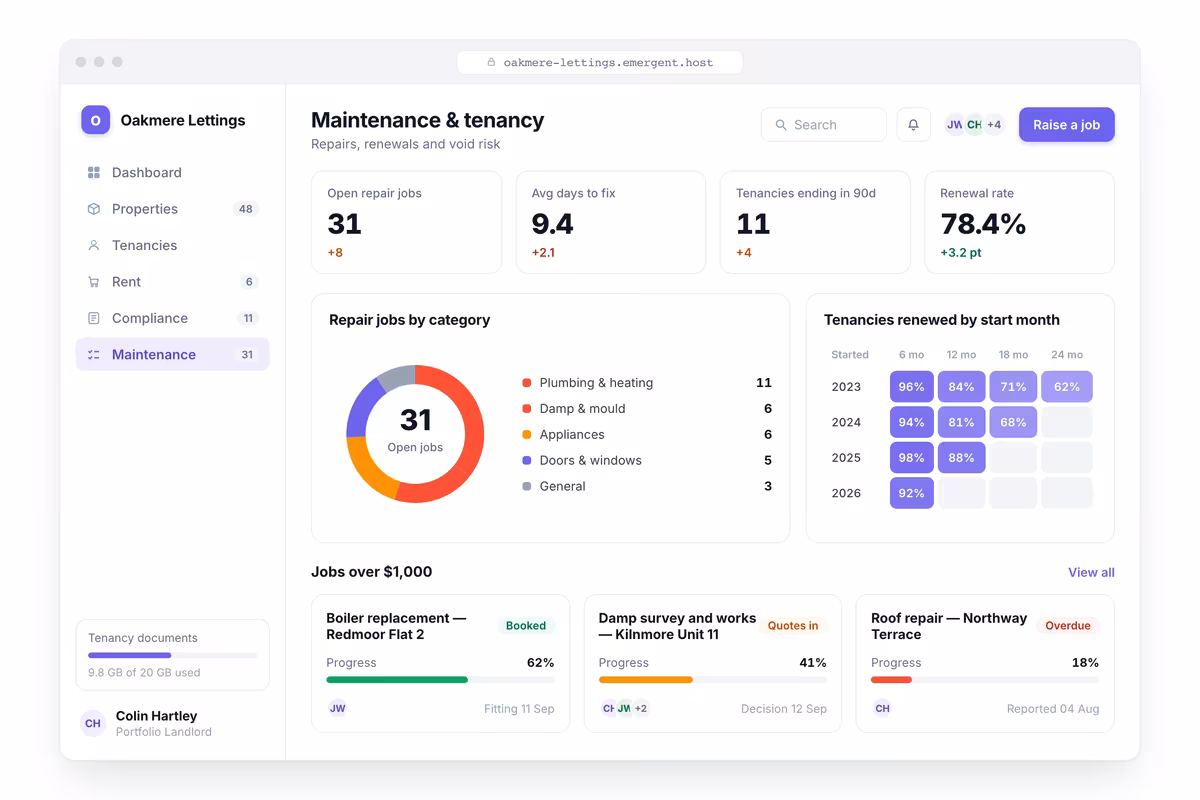The image size is (1200, 800).
Task: Open the Dashboard page
Action: (172, 173)
